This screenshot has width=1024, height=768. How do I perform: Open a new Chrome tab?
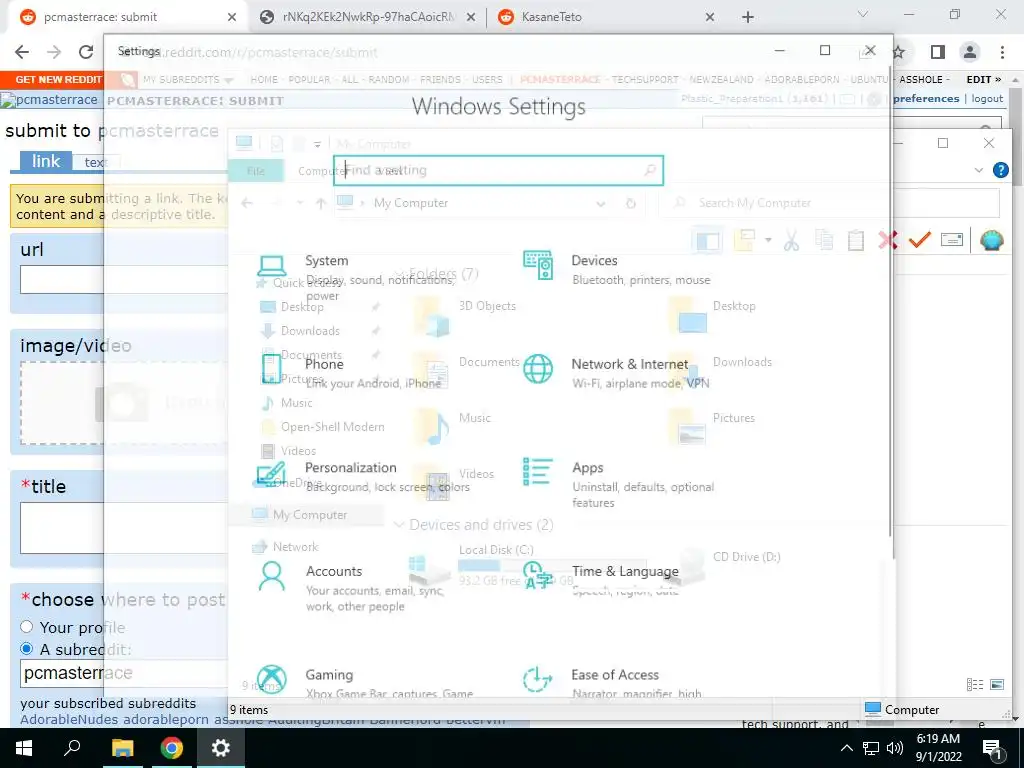point(748,17)
